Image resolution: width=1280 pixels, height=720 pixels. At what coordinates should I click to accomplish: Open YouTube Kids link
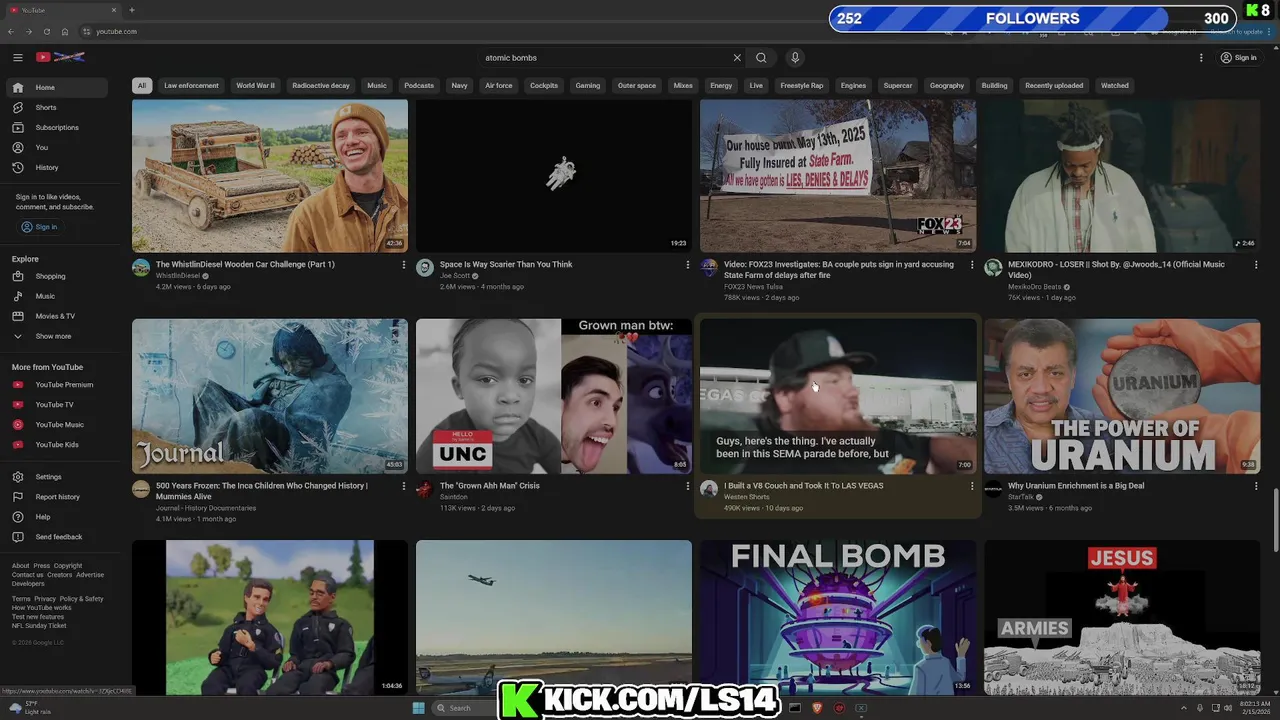click(x=57, y=444)
